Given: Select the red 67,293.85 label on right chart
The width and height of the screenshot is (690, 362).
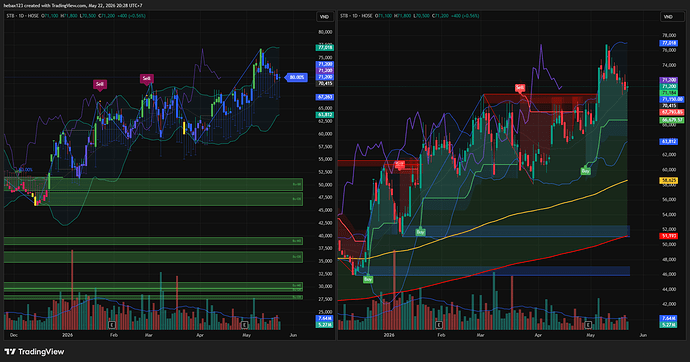Looking at the screenshot, I should [x=672, y=113].
